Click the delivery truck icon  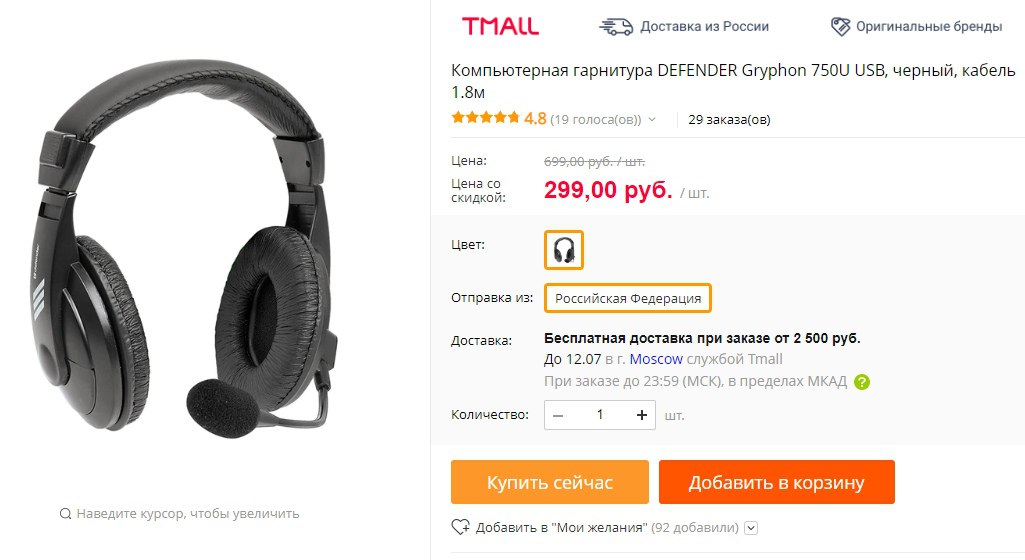[x=616, y=27]
